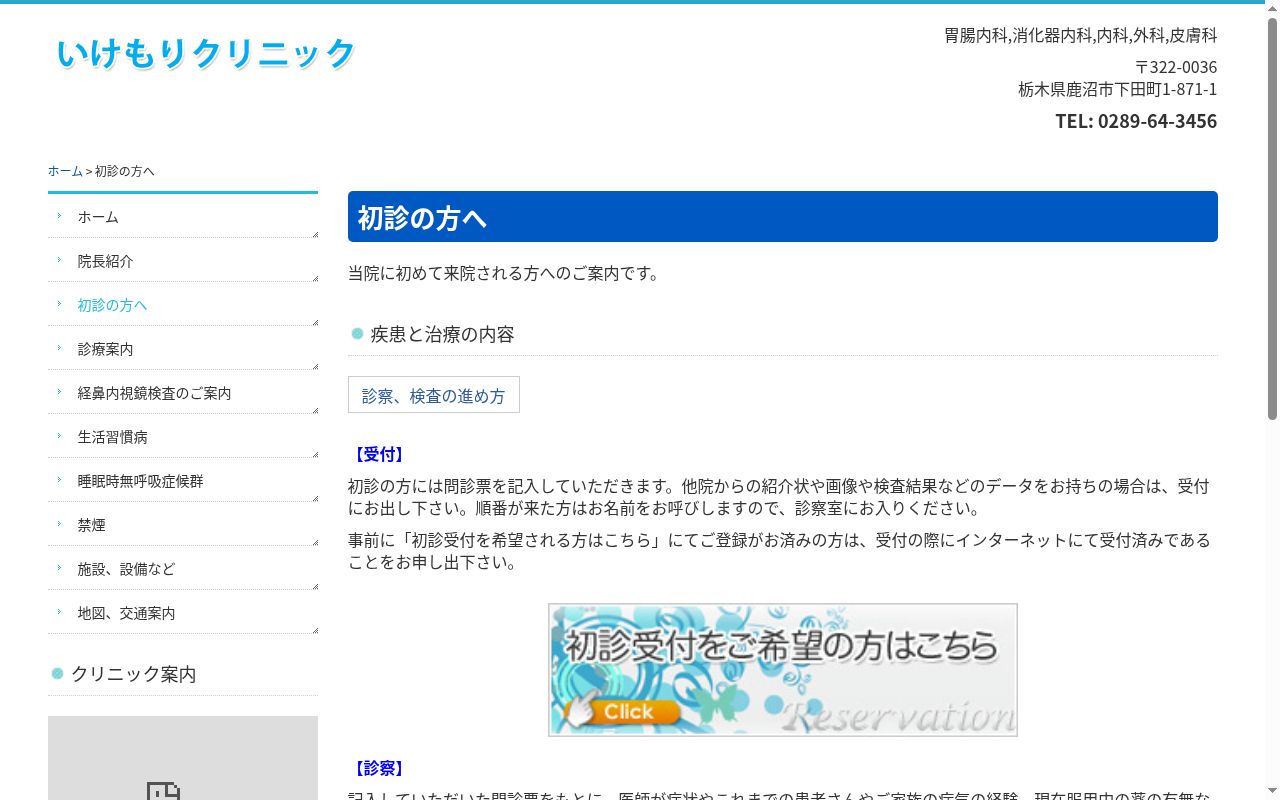Click the 診察、検査の進め方 button

click(434, 395)
